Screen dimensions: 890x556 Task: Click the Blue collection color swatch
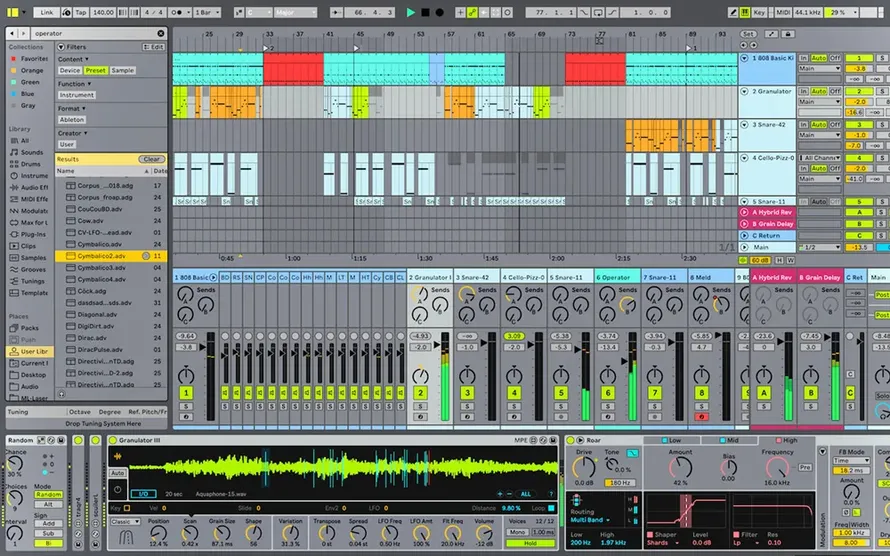13,94
